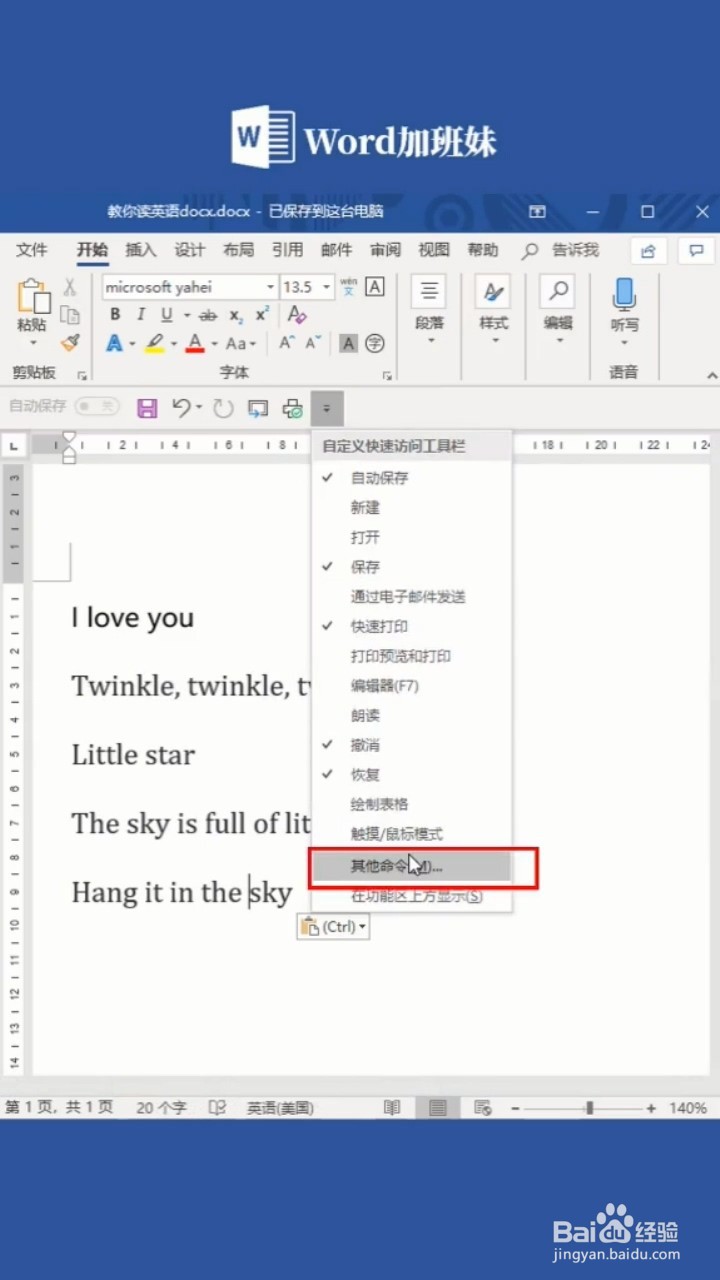Open the Styles (样式) group

(493, 309)
